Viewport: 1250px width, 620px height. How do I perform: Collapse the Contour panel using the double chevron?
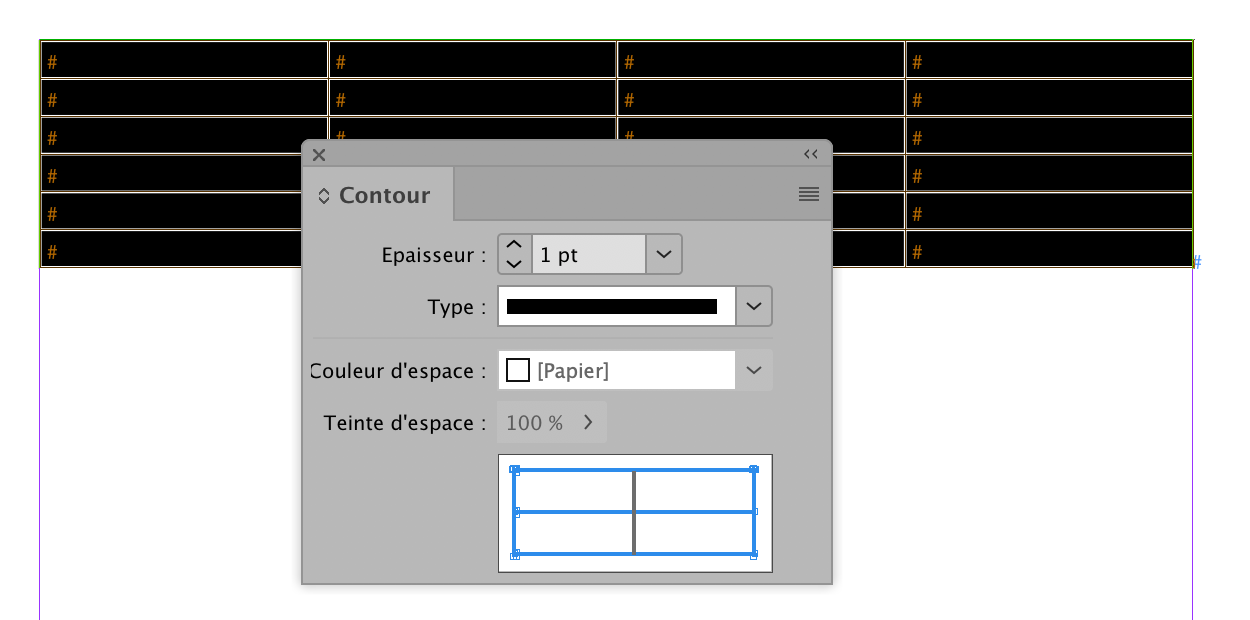(x=810, y=154)
